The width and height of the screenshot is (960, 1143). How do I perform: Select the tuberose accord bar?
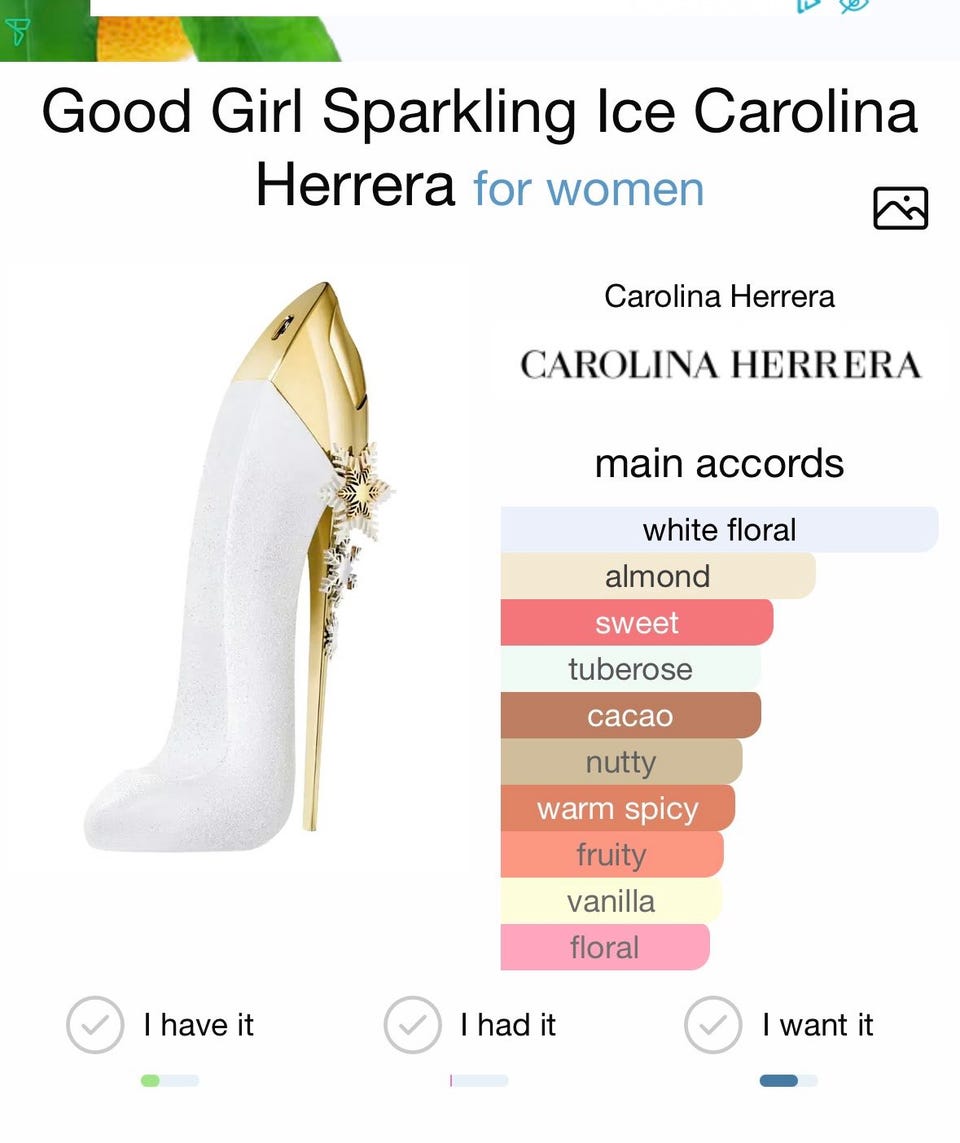tap(630, 669)
